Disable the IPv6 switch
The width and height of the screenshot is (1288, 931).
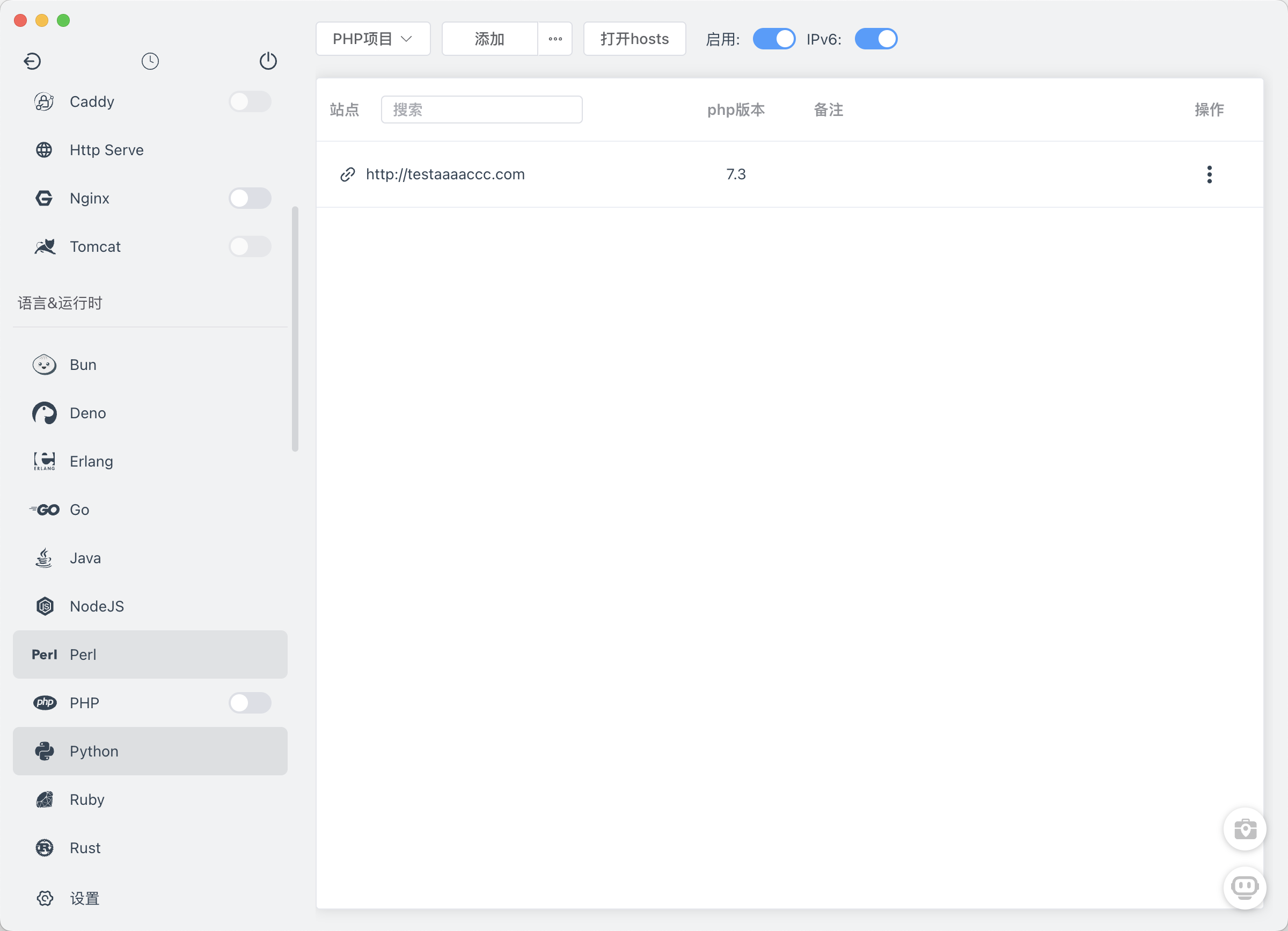pos(876,39)
